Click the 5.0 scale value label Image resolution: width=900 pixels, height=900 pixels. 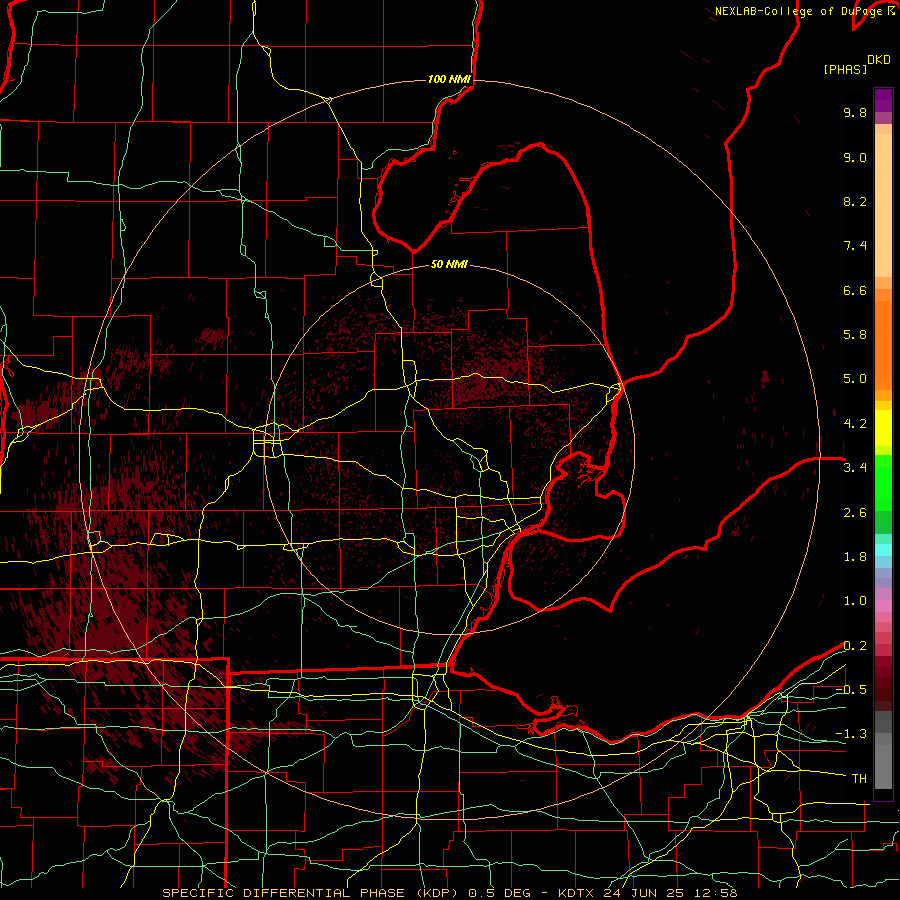pos(855,379)
